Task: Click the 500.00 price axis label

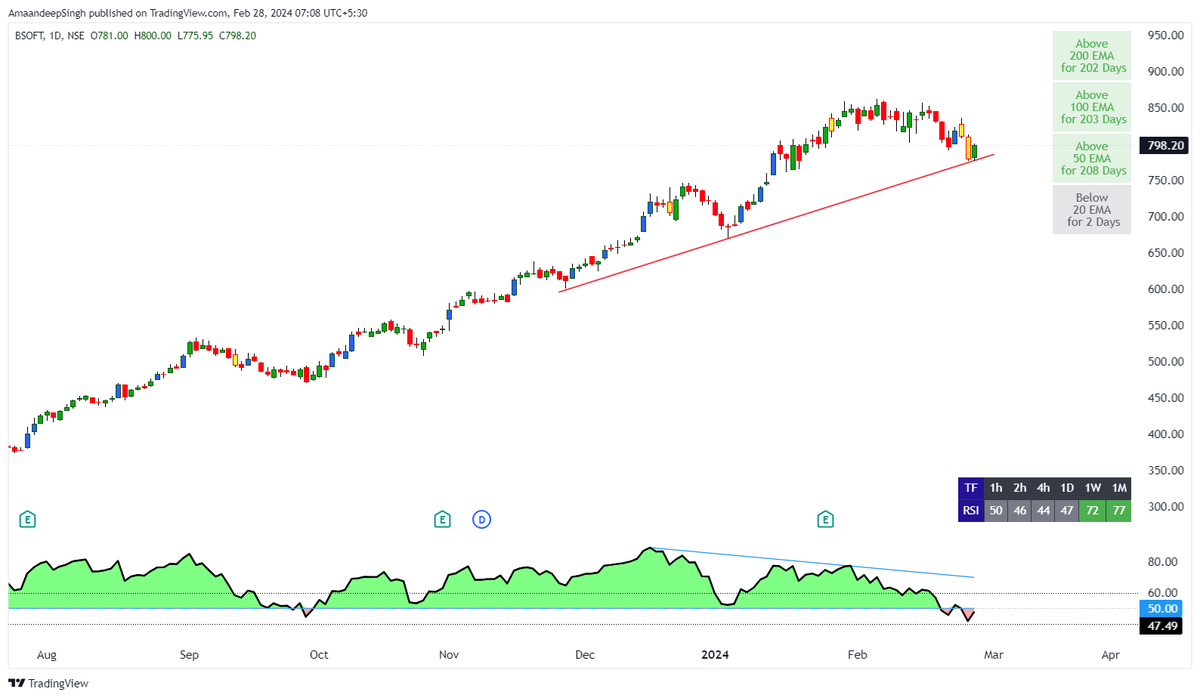Action: [1166, 362]
